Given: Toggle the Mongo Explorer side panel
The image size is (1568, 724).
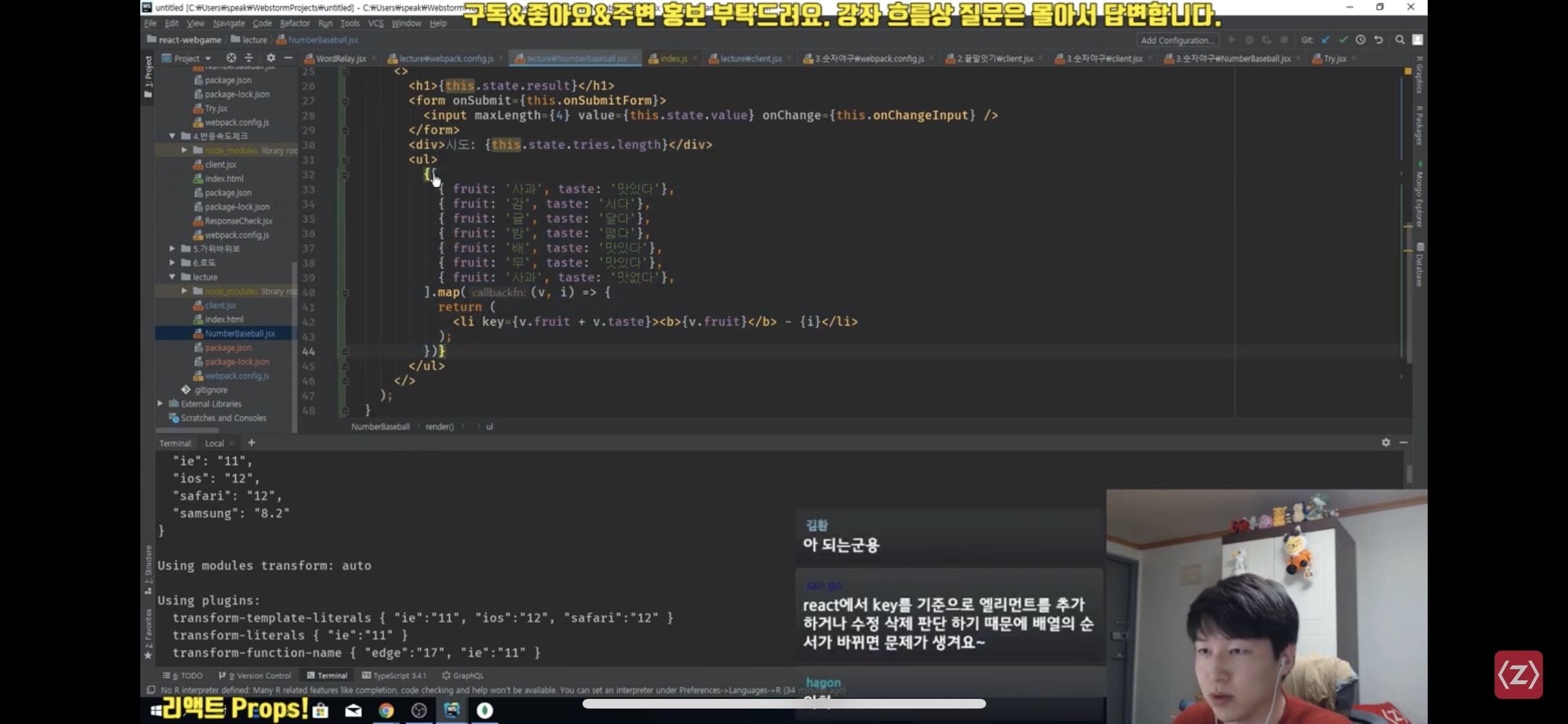Looking at the screenshot, I should coord(1419,194).
